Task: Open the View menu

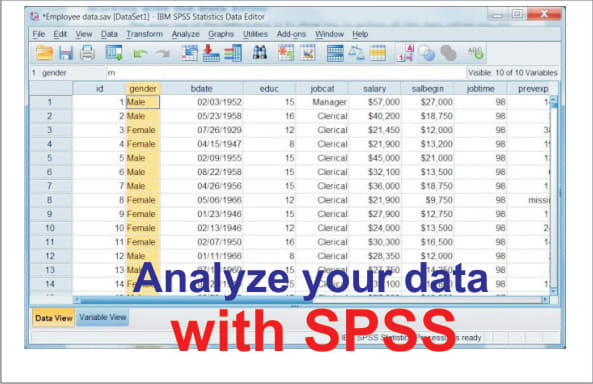Action: coord(84,34)
